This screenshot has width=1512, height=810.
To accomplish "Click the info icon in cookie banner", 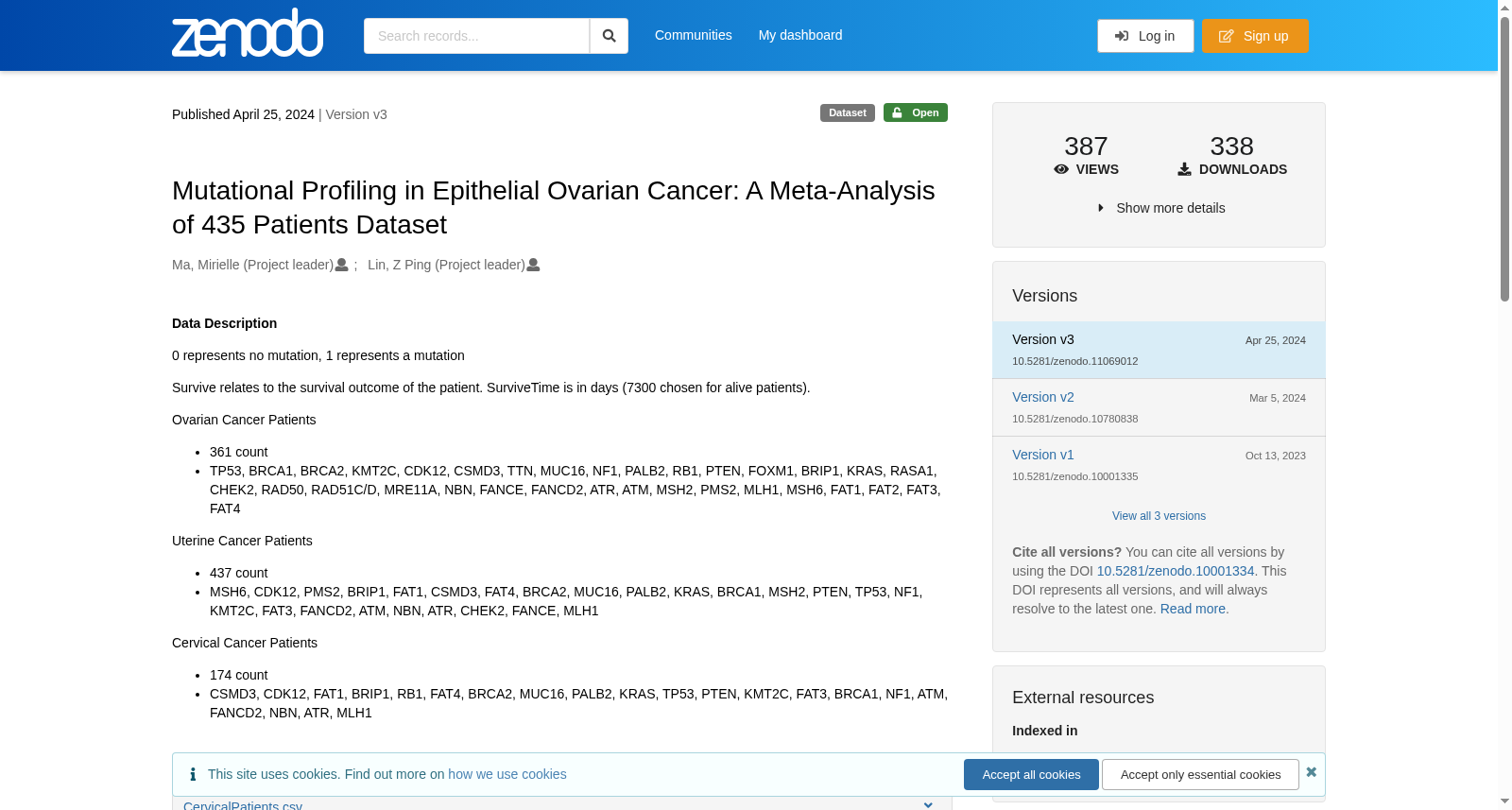I will pos(193,774).
